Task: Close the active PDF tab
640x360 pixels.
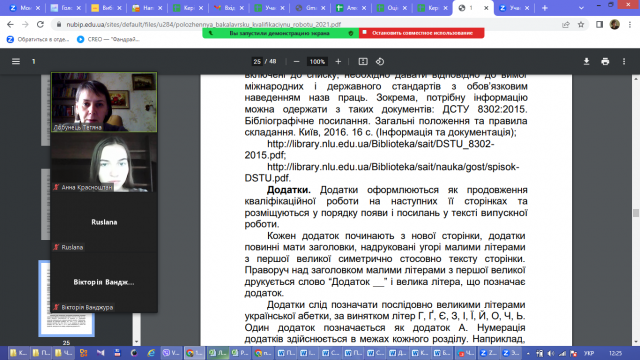Action: pos(486,8)
